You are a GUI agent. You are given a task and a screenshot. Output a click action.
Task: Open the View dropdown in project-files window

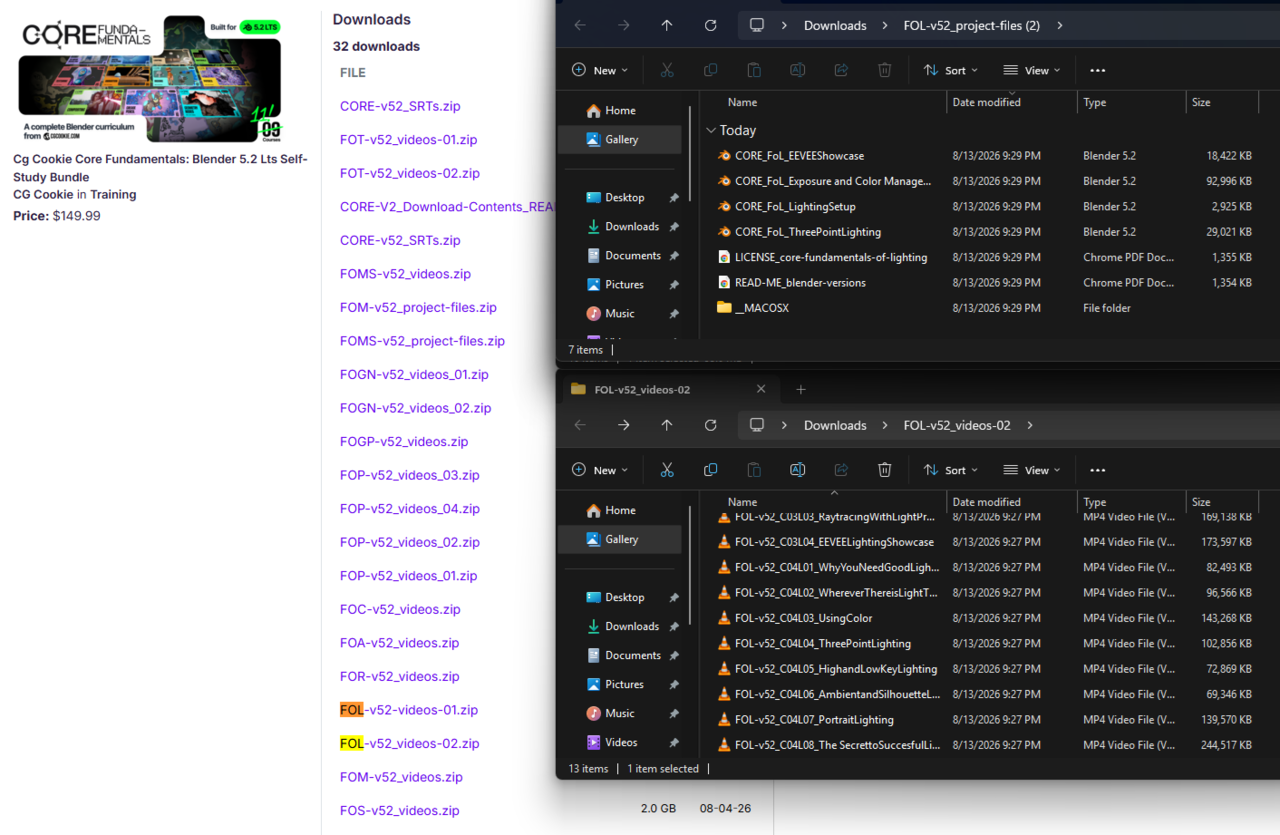tap(1032, 70)
